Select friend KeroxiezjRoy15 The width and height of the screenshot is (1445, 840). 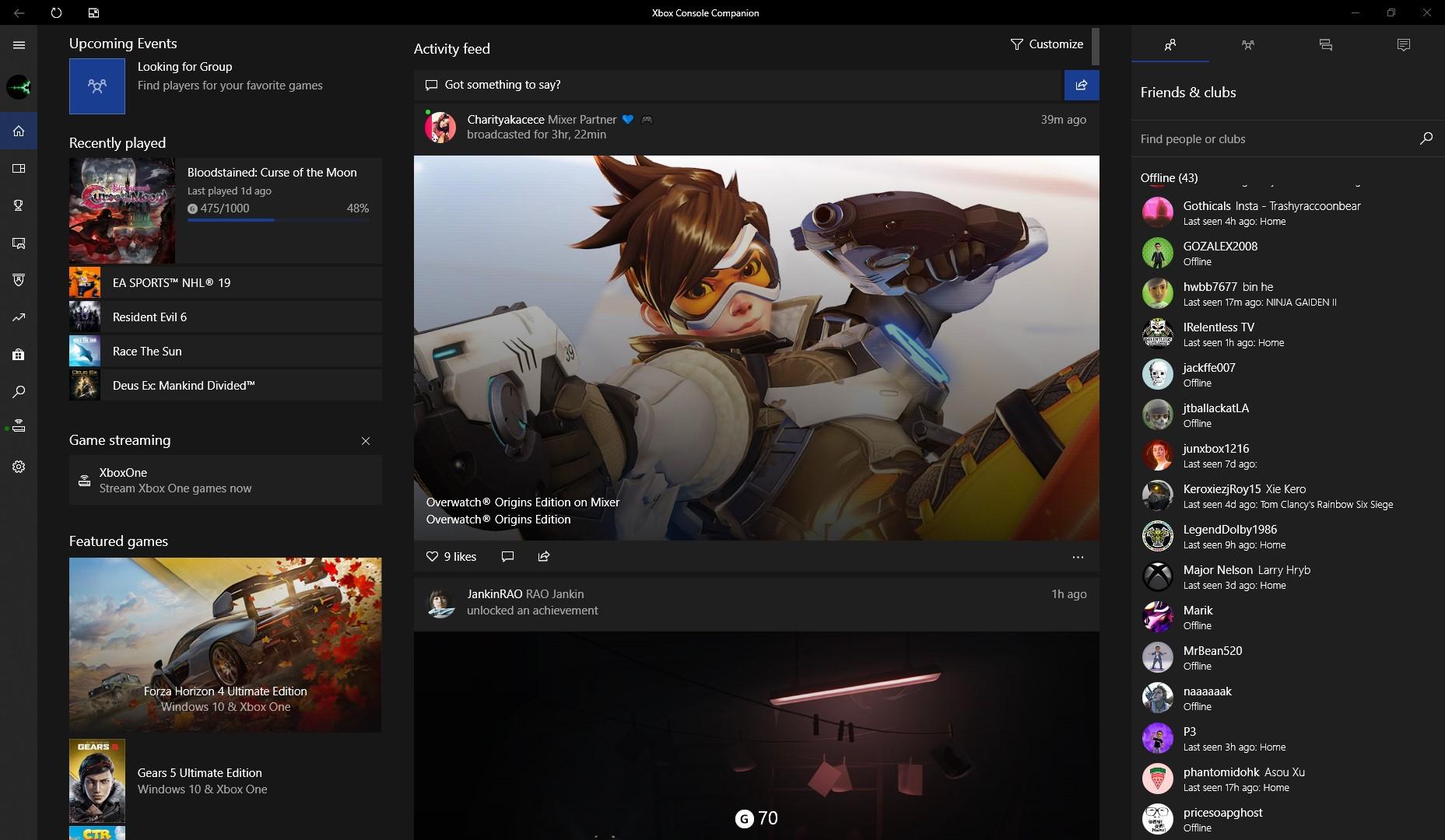[1288, 495]
